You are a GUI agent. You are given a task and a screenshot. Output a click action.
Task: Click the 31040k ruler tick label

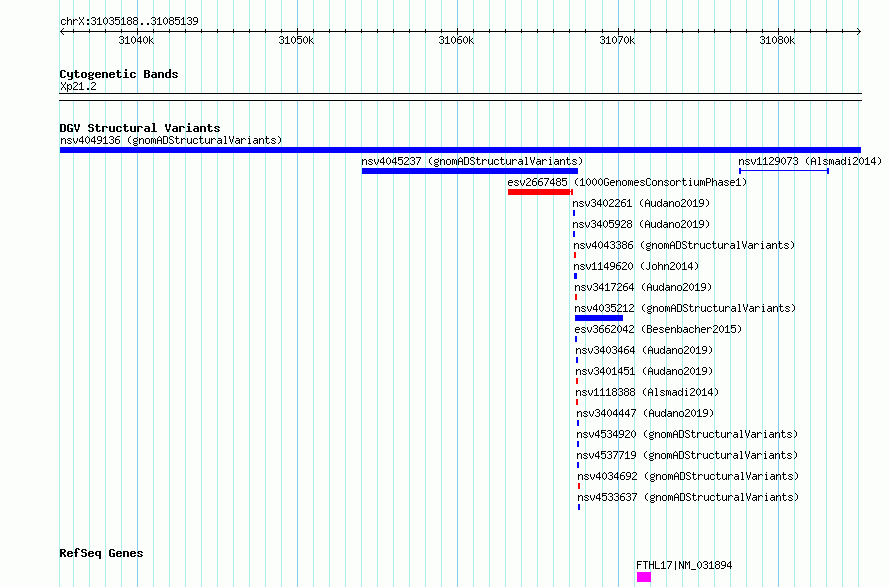point(136,40)
